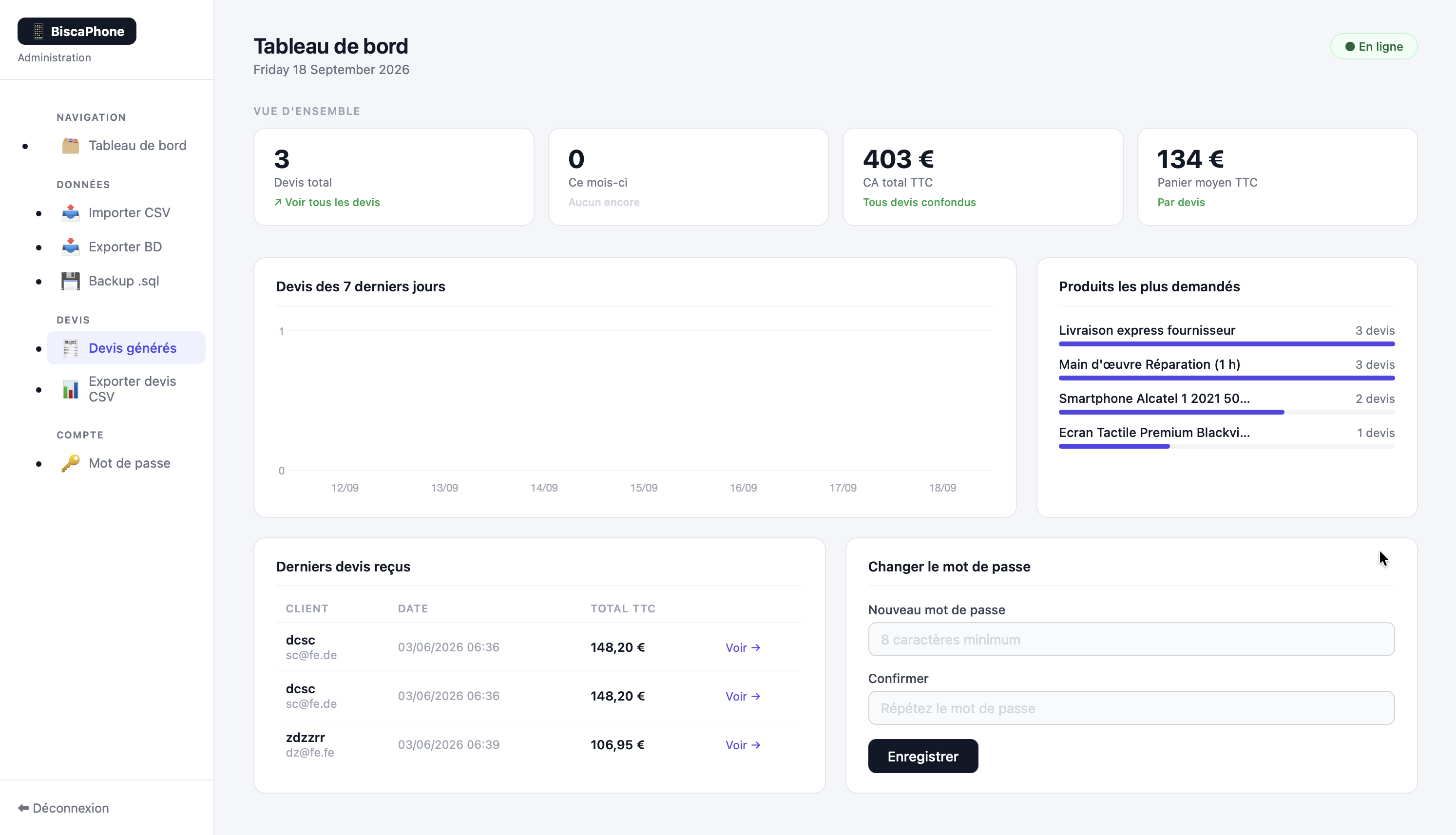Open Voir link for zdzzrr quote
This screenshot has width=1456, height=835.
[743, 745]
